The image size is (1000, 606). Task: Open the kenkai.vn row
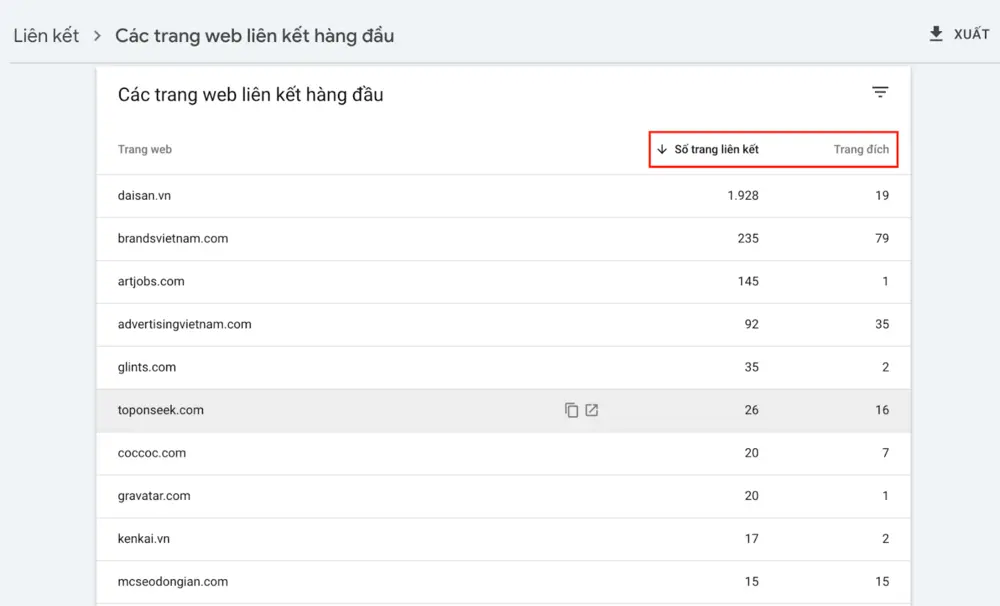503,538
